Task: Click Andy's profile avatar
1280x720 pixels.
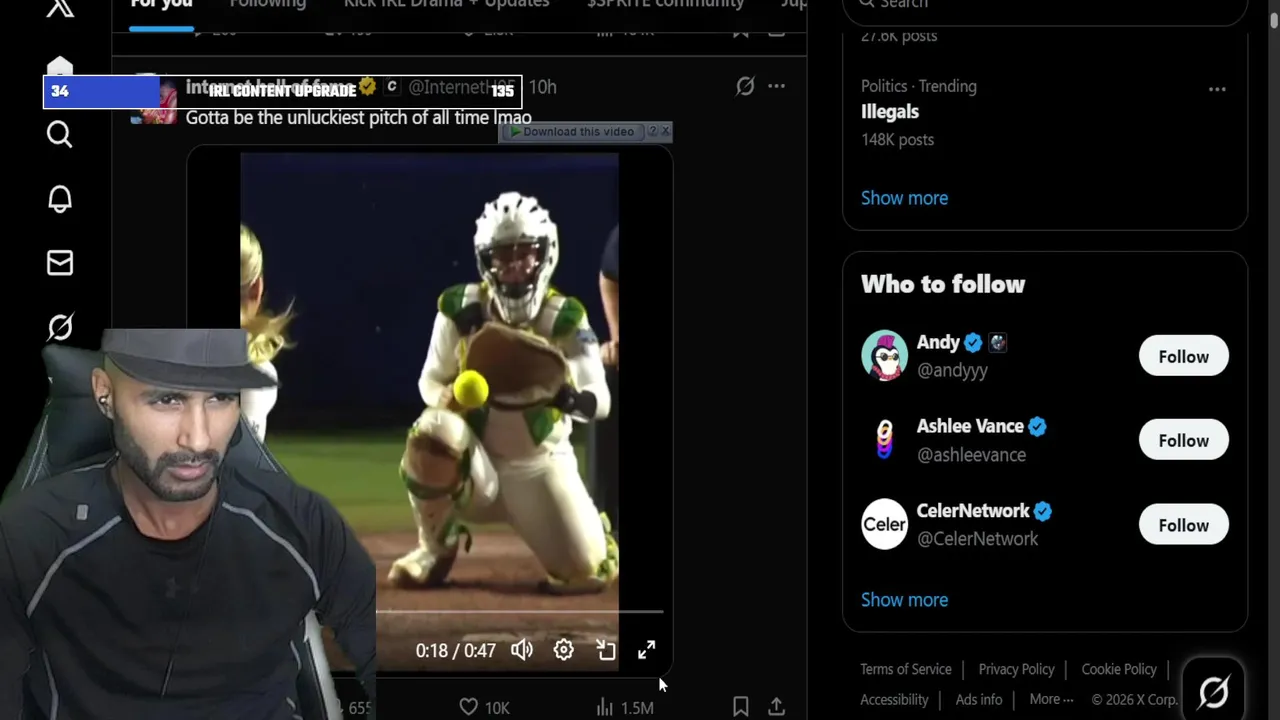Action: pos(885,356)
